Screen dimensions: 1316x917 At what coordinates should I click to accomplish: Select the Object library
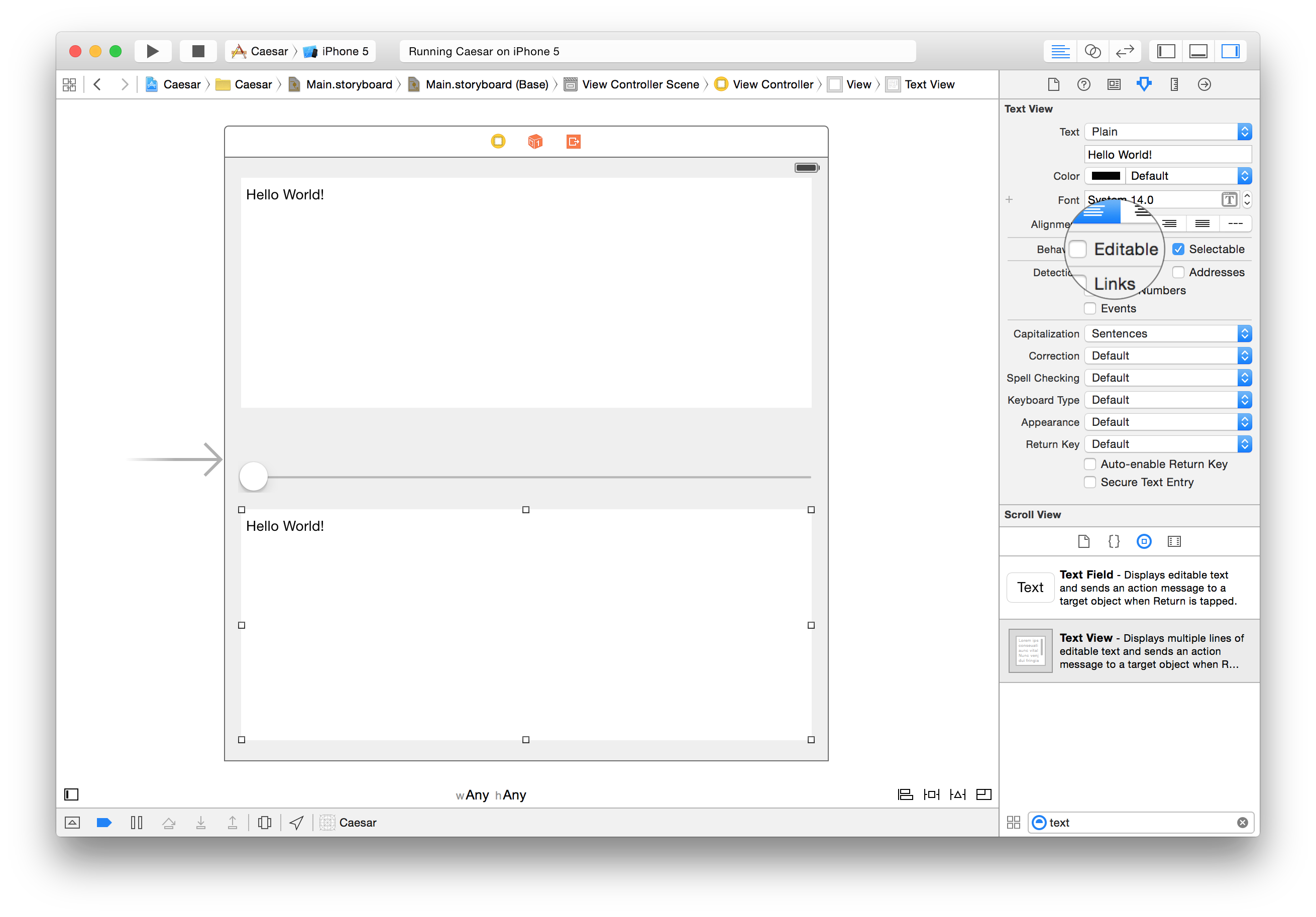pyautogui.click(x=1144, y=541)
